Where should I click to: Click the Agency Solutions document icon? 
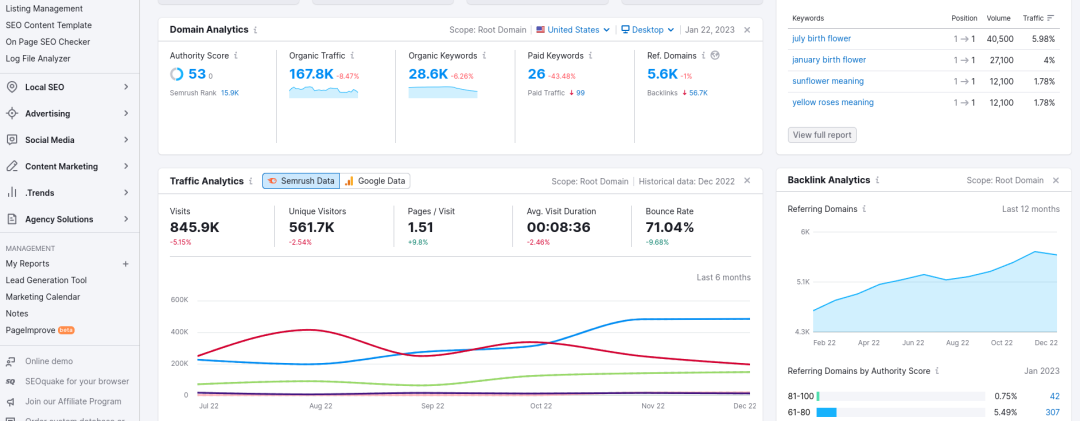[12, 219]
